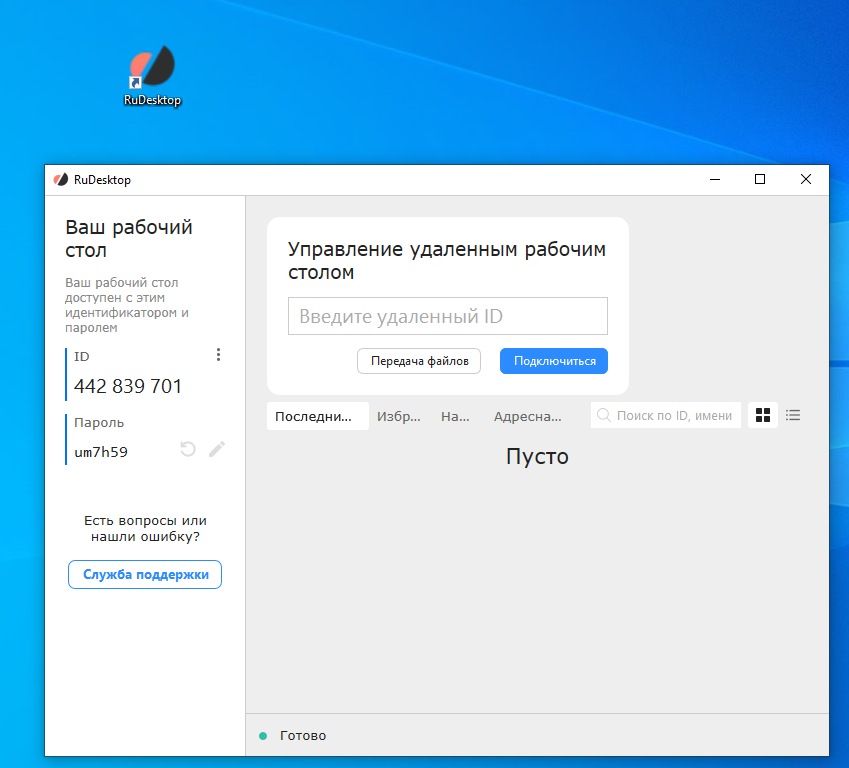Click the 'Готово' status text

coord(303,736)
